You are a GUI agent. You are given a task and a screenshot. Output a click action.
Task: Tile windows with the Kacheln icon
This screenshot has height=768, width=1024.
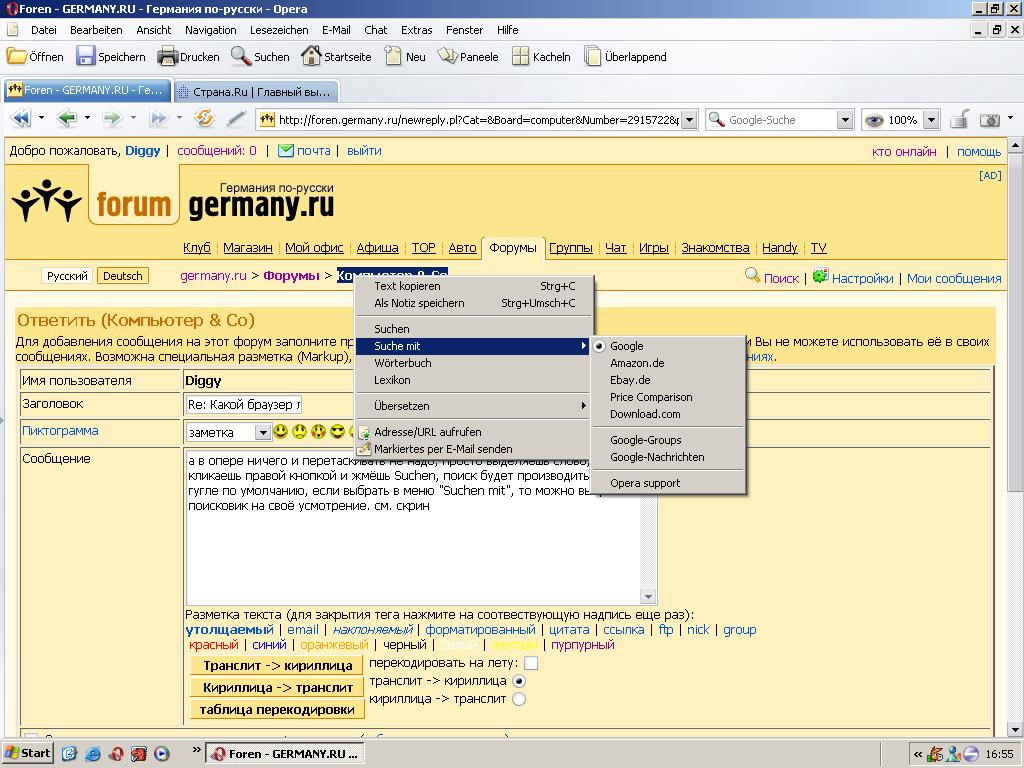(520, 56)
